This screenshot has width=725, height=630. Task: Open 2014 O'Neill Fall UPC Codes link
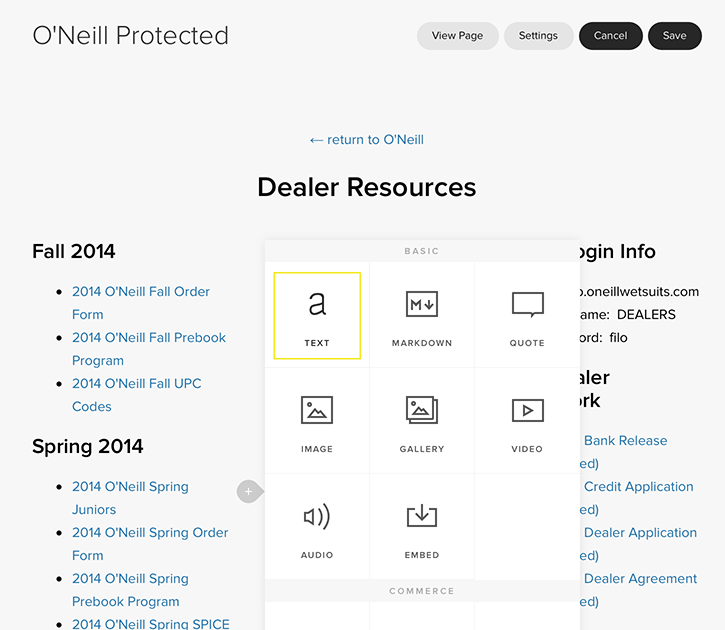[136, 395]
